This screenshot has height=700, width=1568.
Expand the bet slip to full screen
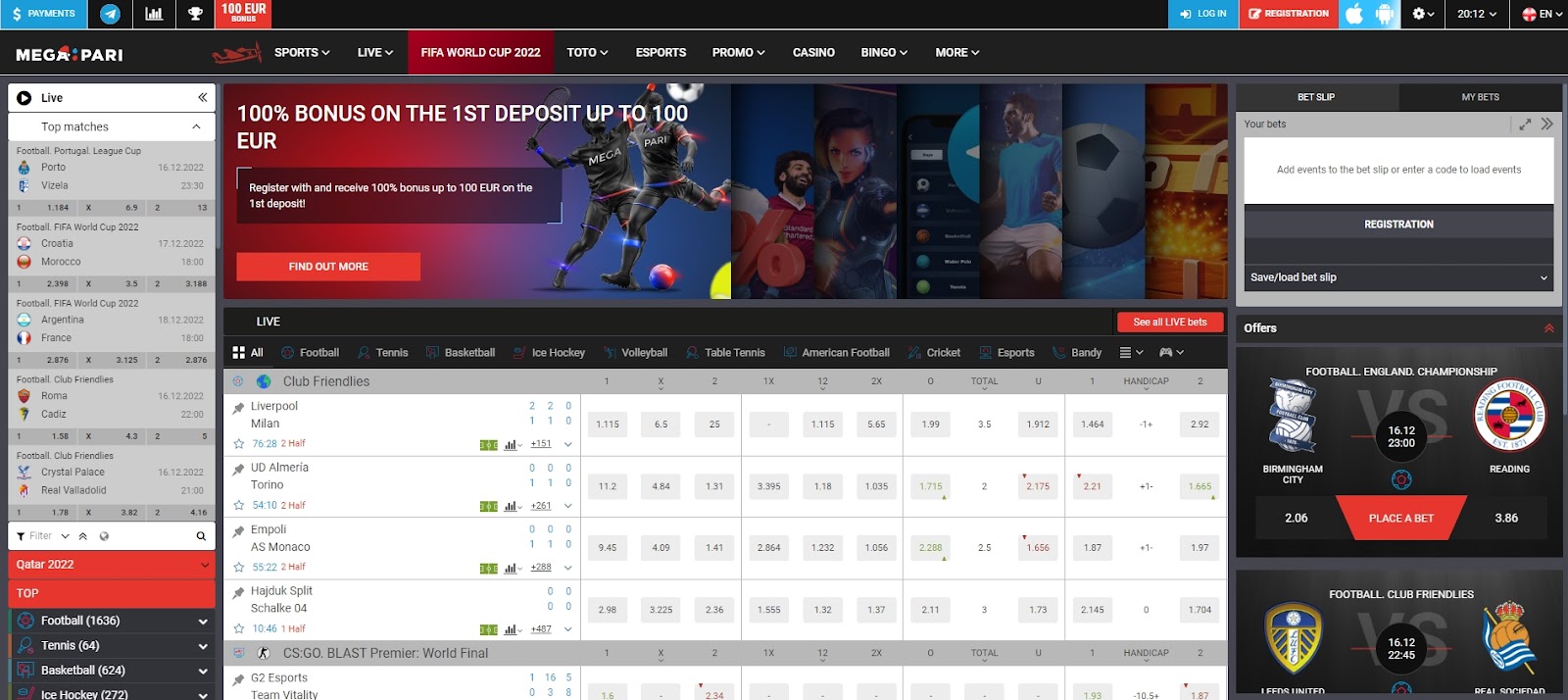coord(1525,125)
